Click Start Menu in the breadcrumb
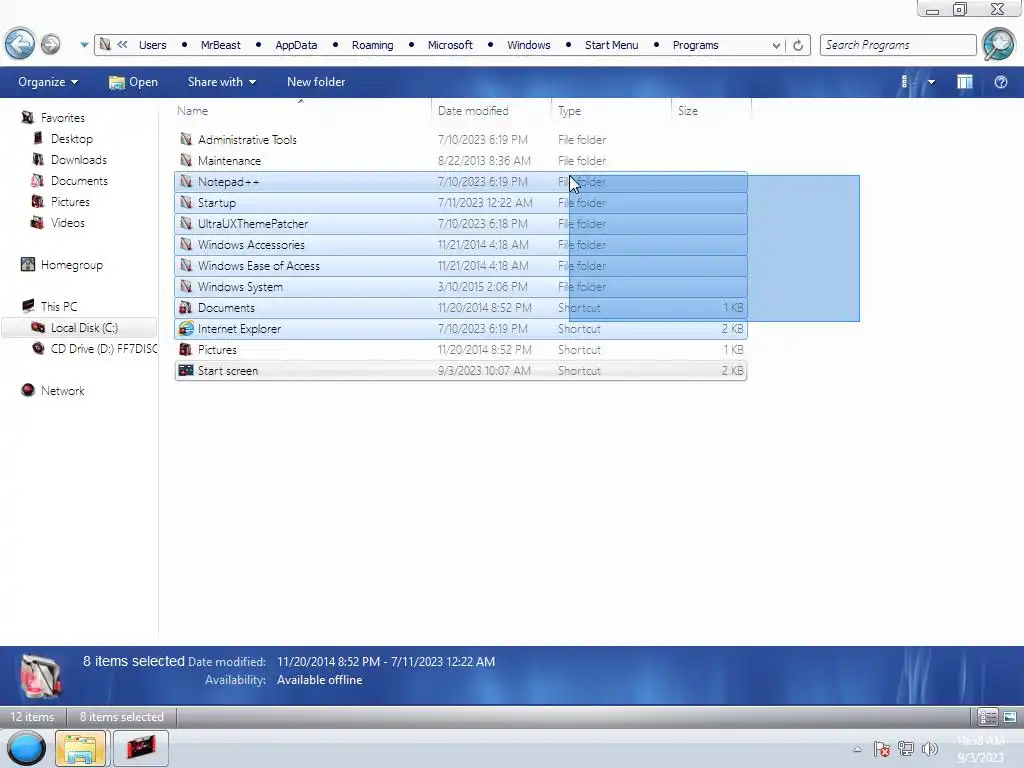Screen dimensions: 1024x768 (611, 45)
